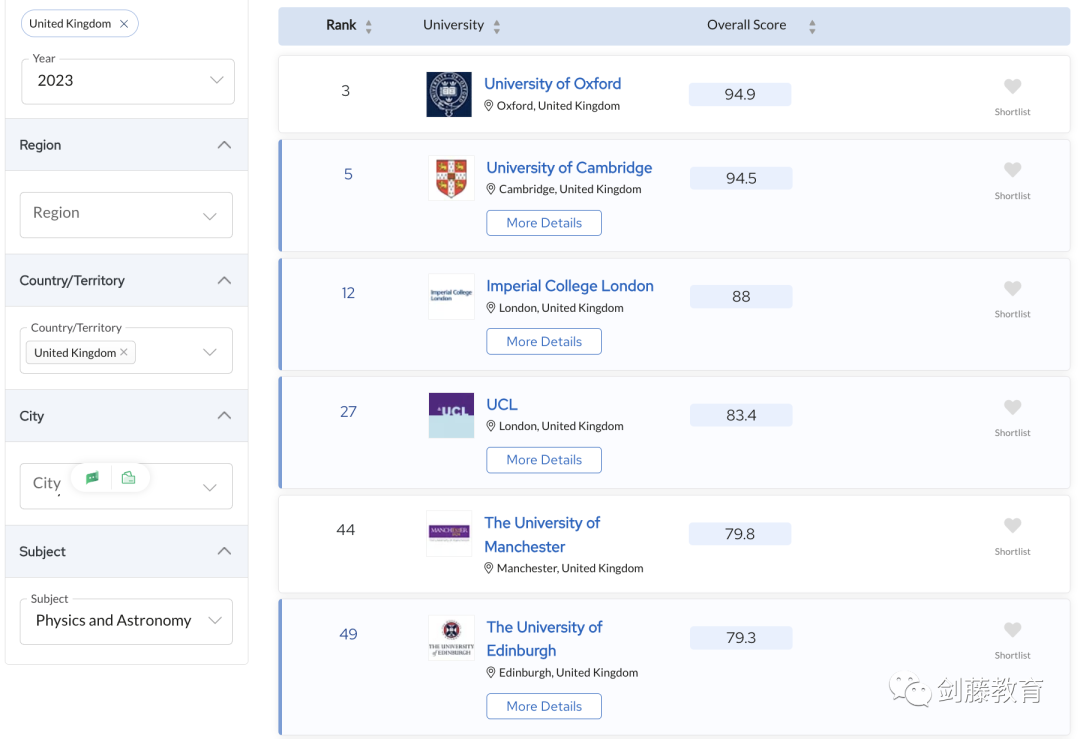Shortlist University of Manchester with heart icon
Viewport: 1080px width, 739px height.
click(x=1012, y=526)
